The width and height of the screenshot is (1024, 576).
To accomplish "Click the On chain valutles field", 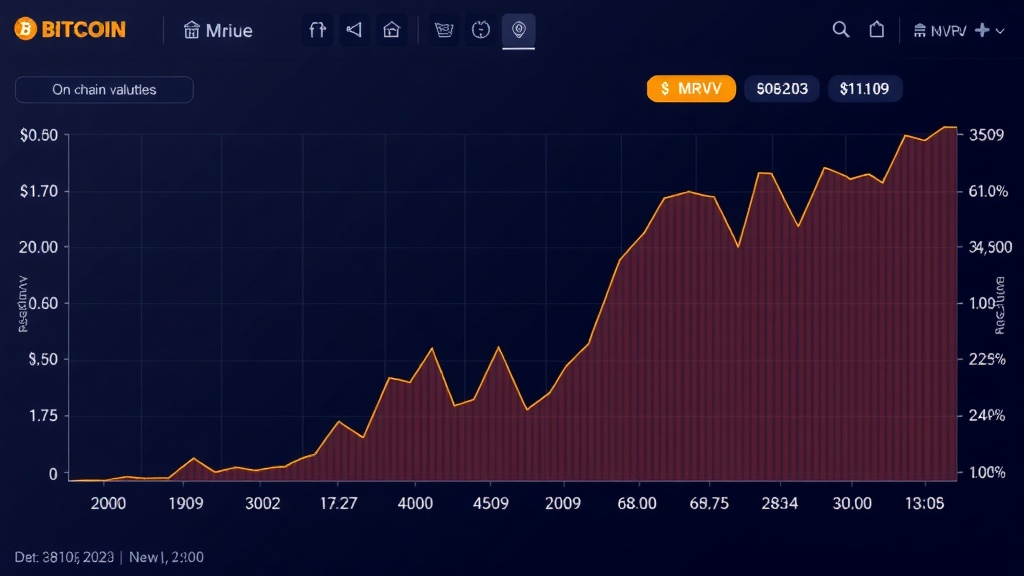I will 104,90.
